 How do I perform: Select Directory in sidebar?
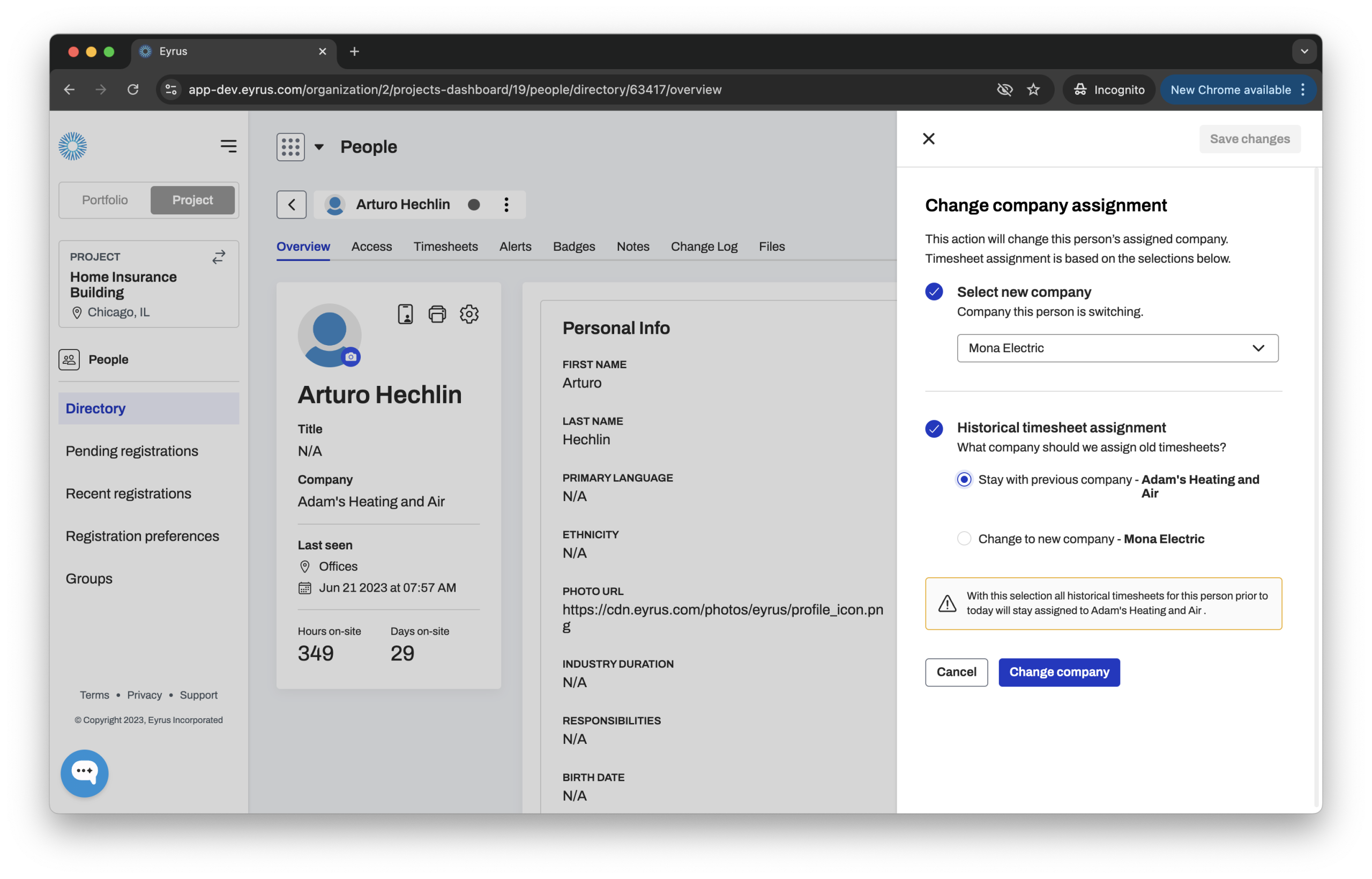pos(148,408)
